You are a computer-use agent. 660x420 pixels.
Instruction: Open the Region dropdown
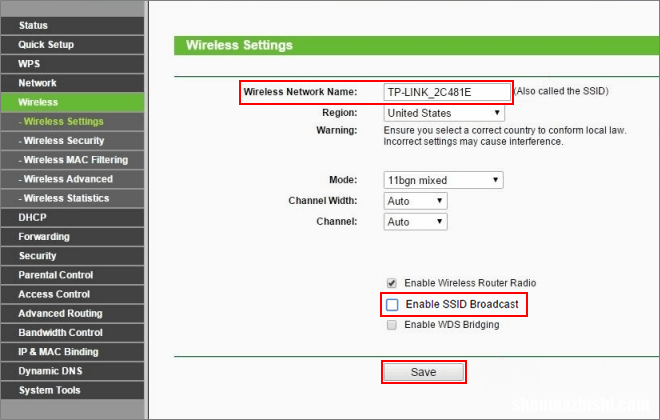click(444, 113)
